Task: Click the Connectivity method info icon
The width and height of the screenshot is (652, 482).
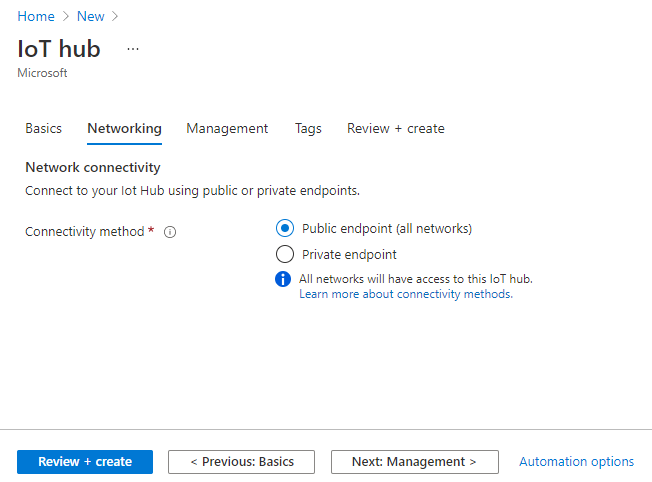Action: coord(170,232)
